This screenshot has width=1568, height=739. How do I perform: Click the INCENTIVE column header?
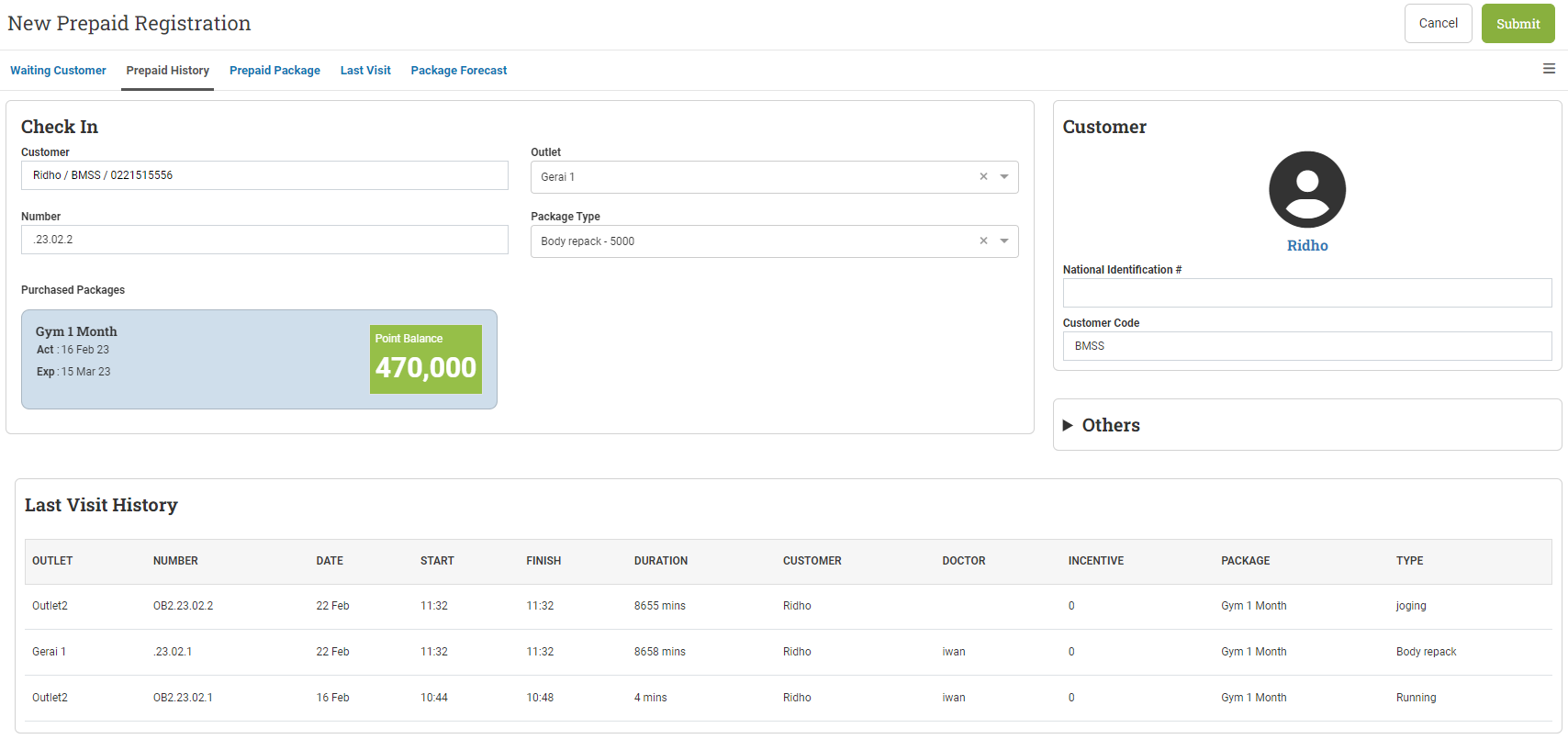[x=1096, y=561]
